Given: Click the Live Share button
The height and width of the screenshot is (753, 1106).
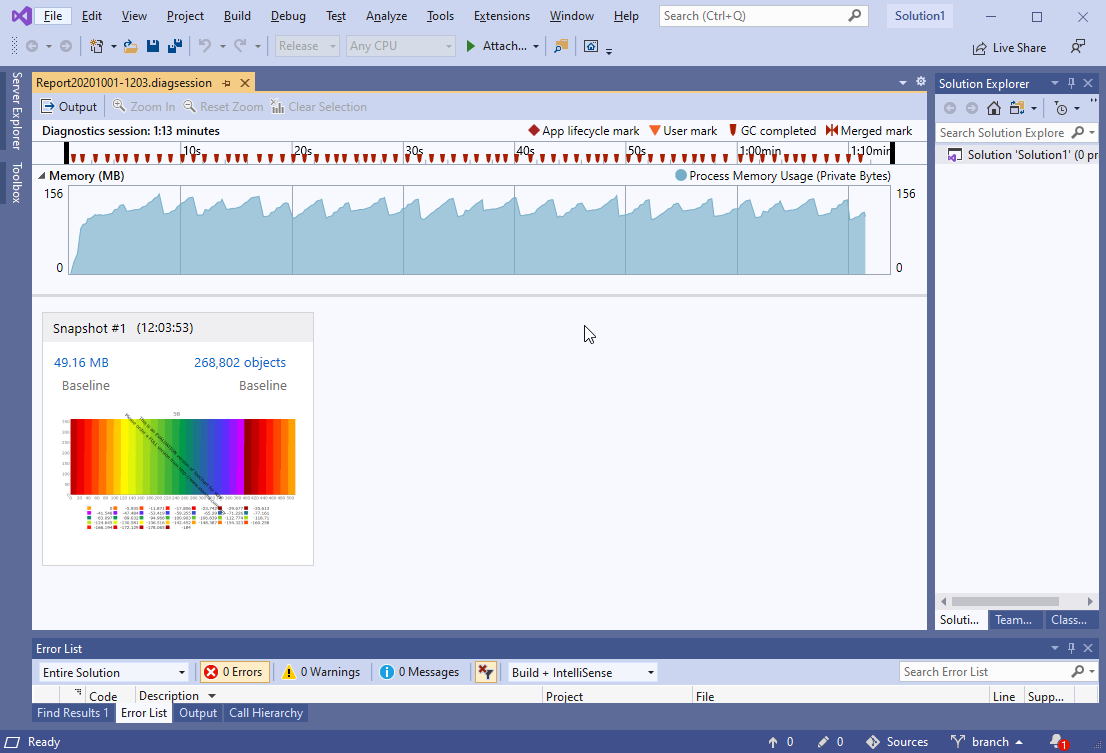Looking at the screenshot, I should click(1009, 47).
